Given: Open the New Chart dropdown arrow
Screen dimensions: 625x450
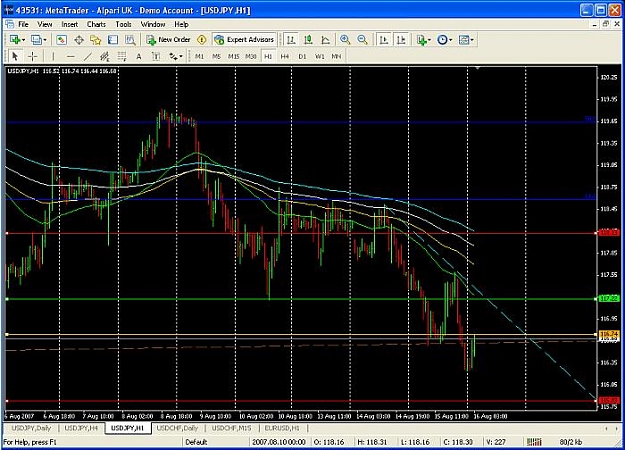Looking at the screenshot, I should point(24,40).
